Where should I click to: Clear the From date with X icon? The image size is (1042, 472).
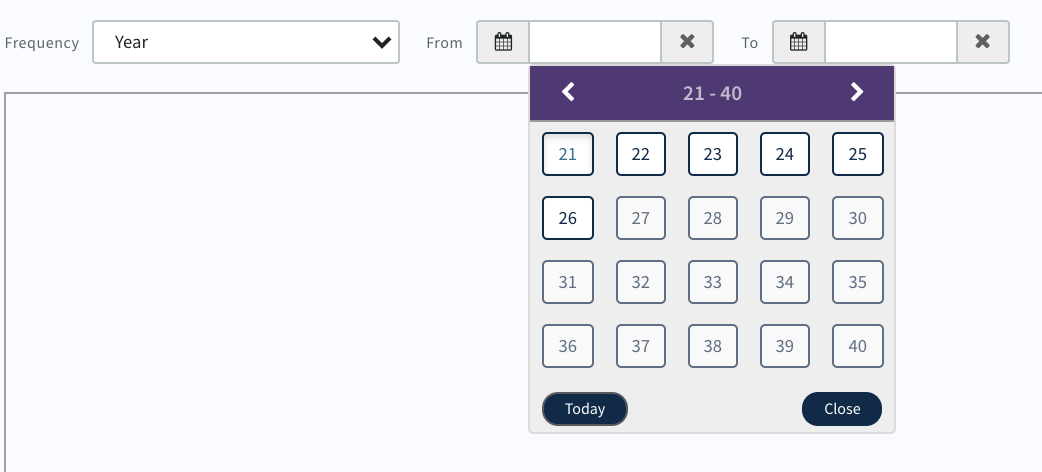click(x=687, y=42)
